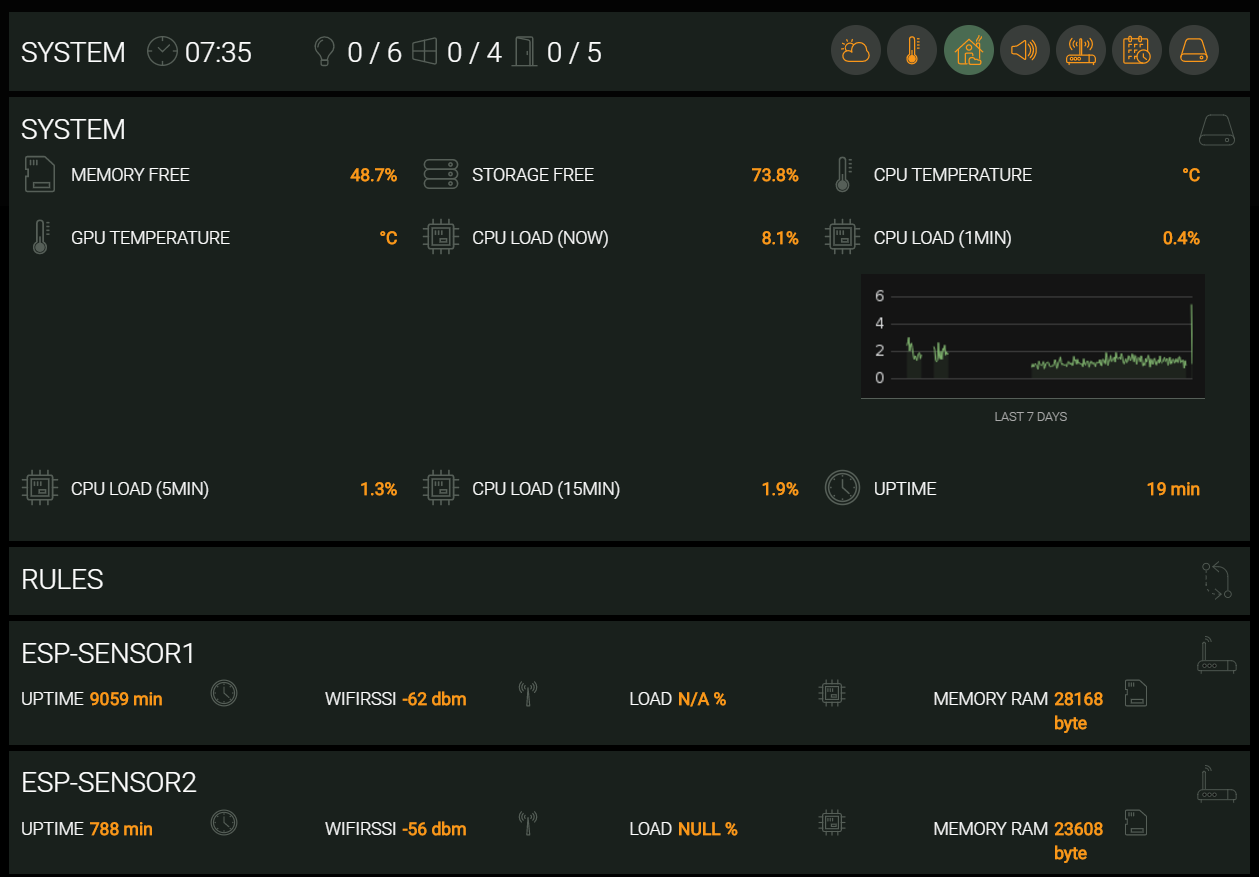The height and width of the screenshot is (877, 1259).
Task: Open the CPU load last 7 days chart
Action: click(1032, 338)
